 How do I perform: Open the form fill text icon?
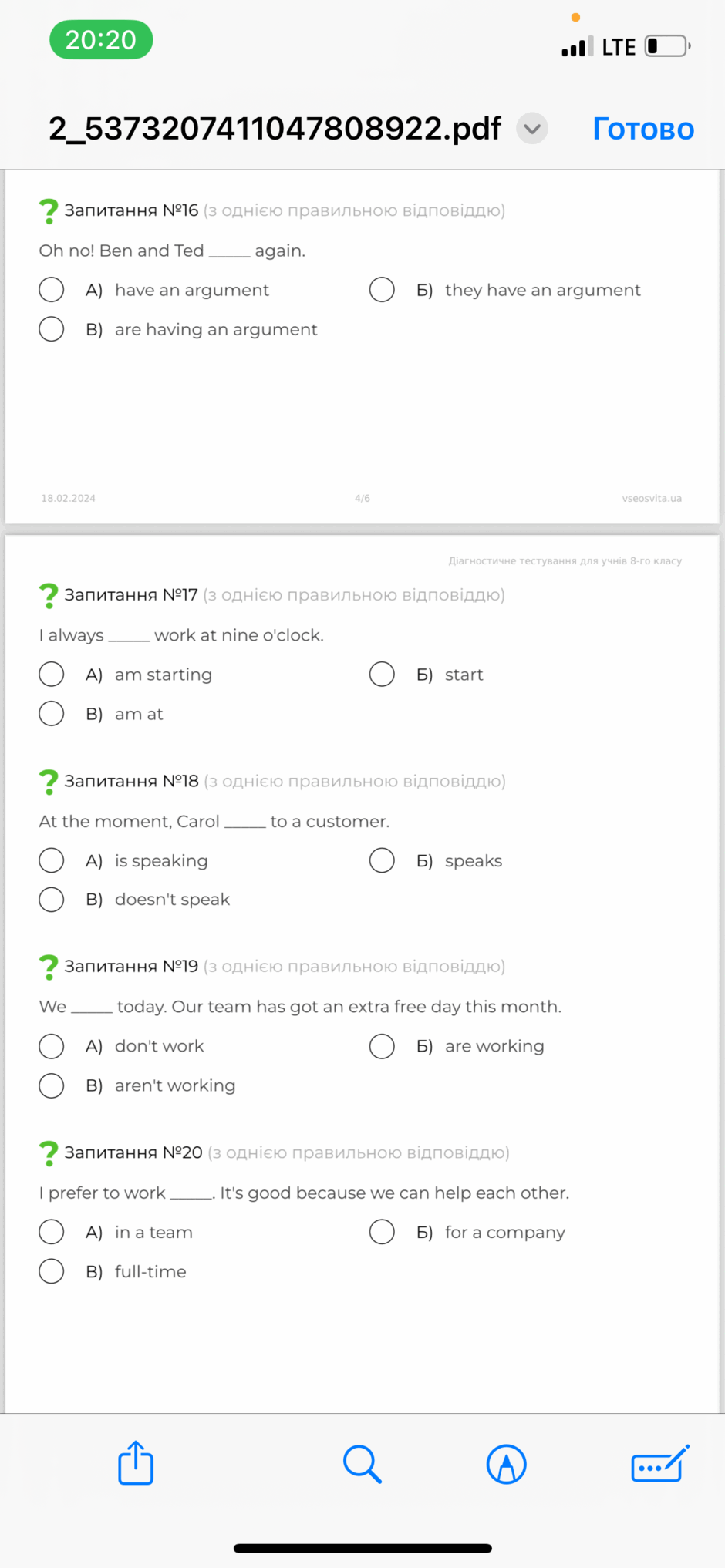pyautogui.click(x=659, y=1463)
